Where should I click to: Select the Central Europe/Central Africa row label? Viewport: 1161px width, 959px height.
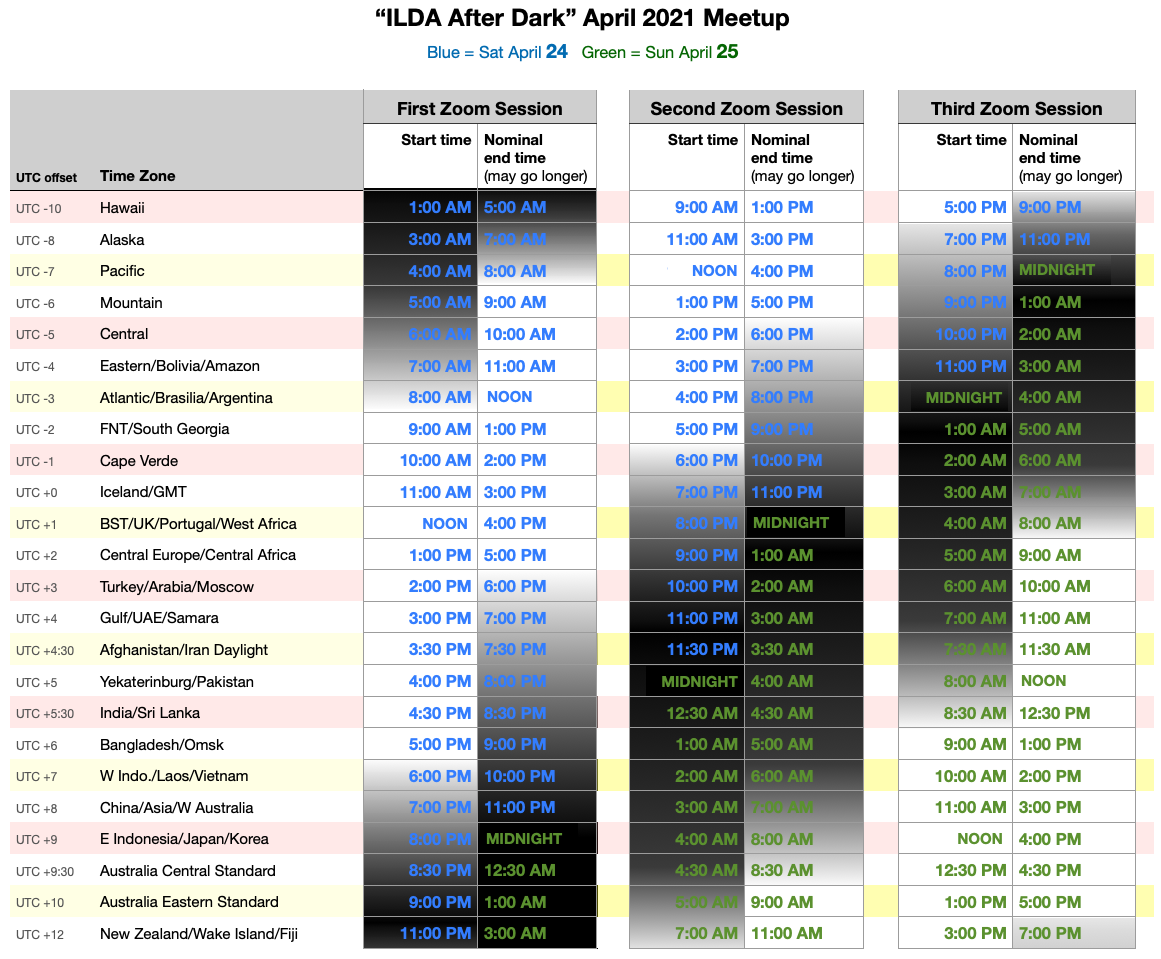click(x=198, y=555)
